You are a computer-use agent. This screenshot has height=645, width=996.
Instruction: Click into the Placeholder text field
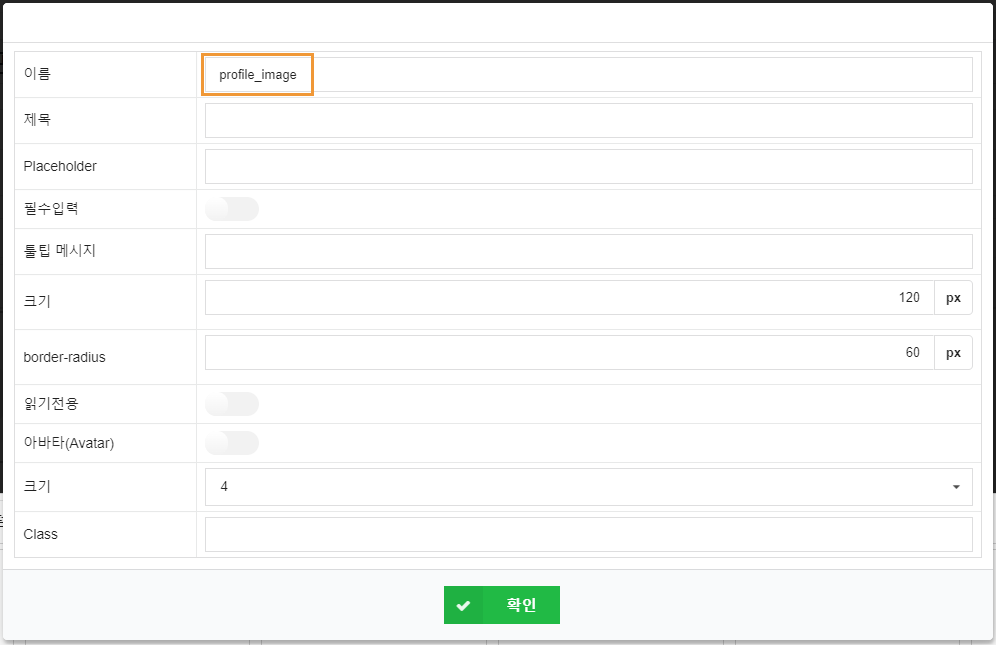tap(588, 166)
